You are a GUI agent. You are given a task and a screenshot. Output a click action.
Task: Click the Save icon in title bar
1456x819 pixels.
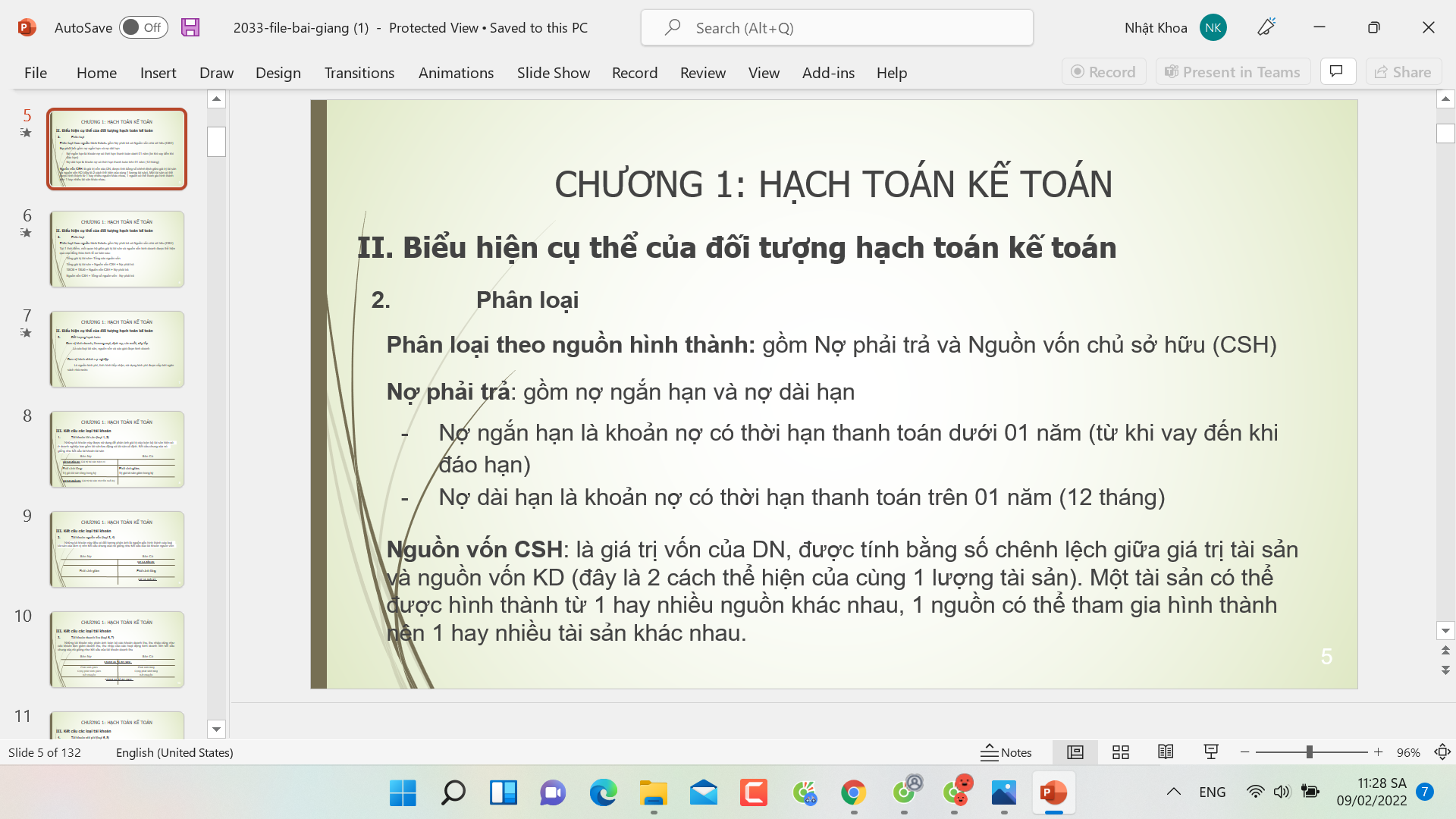tap(190, 27)
